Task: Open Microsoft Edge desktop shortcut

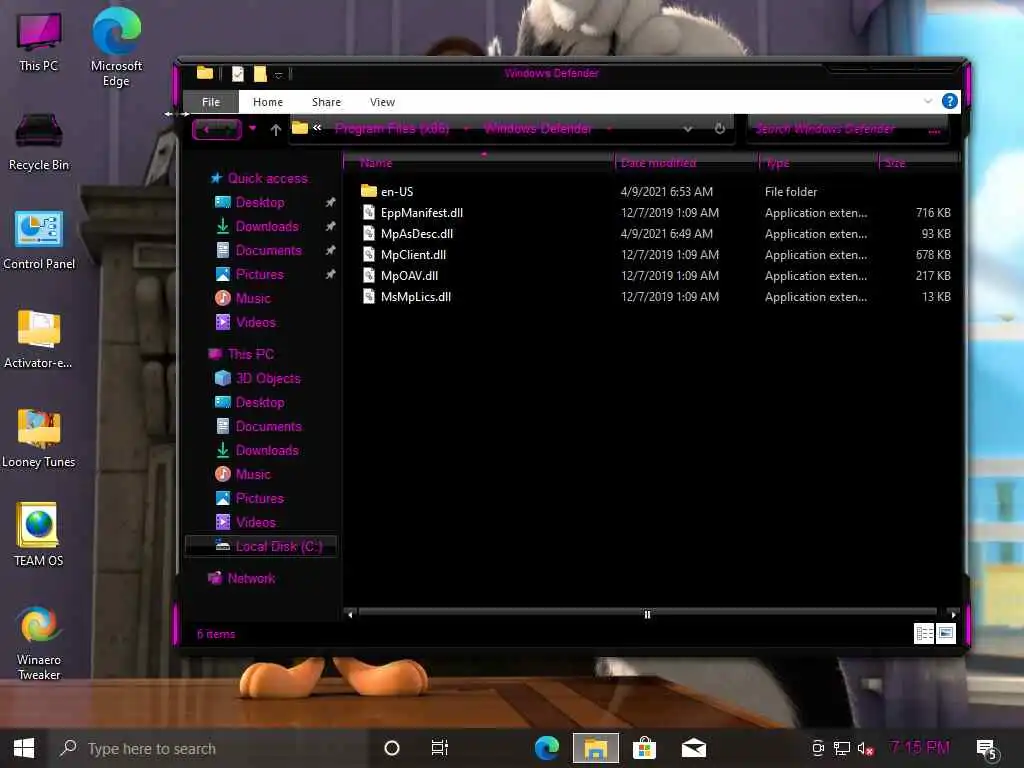Action: pyautogui.click(x=116, y=47)
